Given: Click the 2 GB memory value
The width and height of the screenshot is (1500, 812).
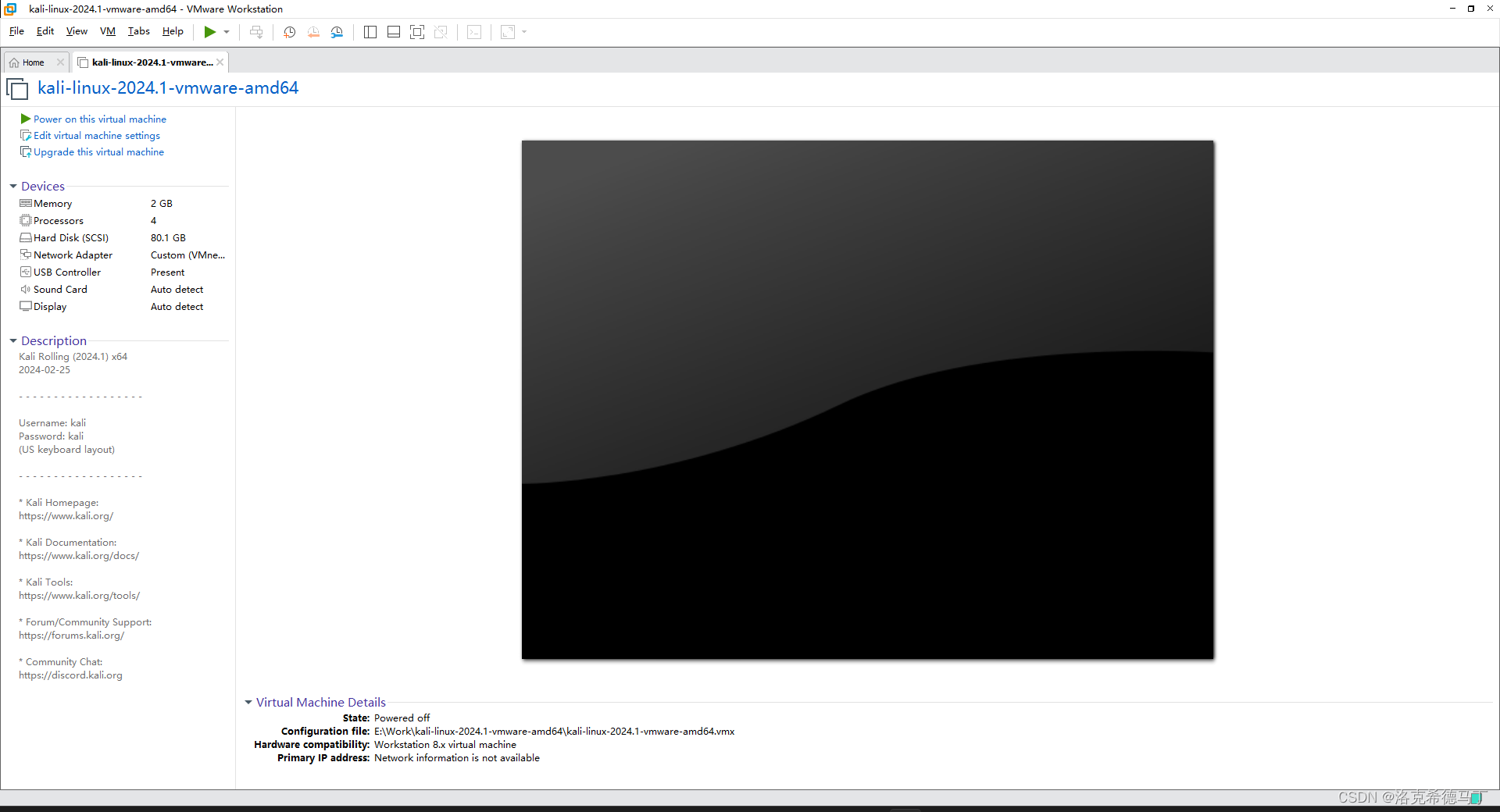Looking at the screenshot, I should pos(162,204).
